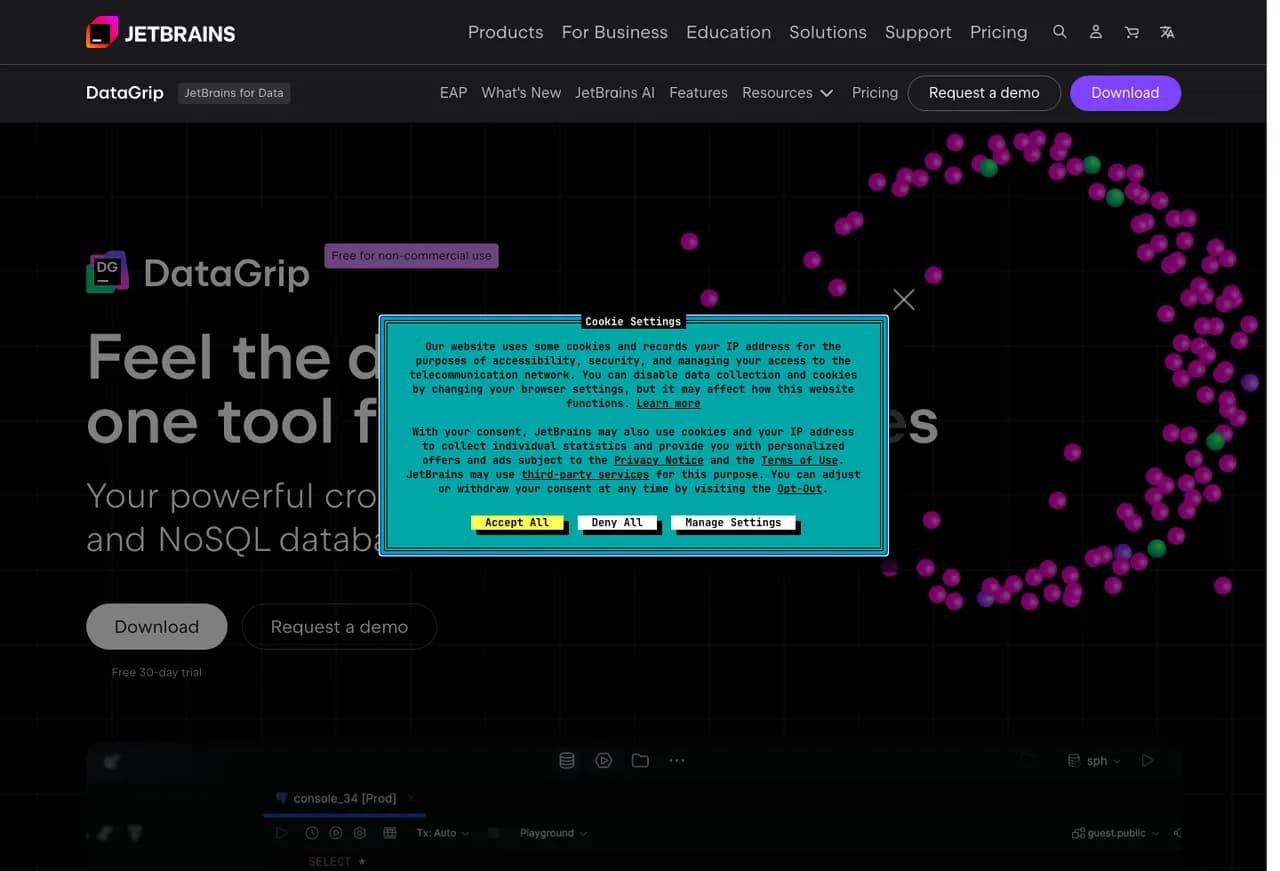Expand the Playground dropdown
The height and width of the screenshot is (871, 1280).
click(x=553, y=833)
